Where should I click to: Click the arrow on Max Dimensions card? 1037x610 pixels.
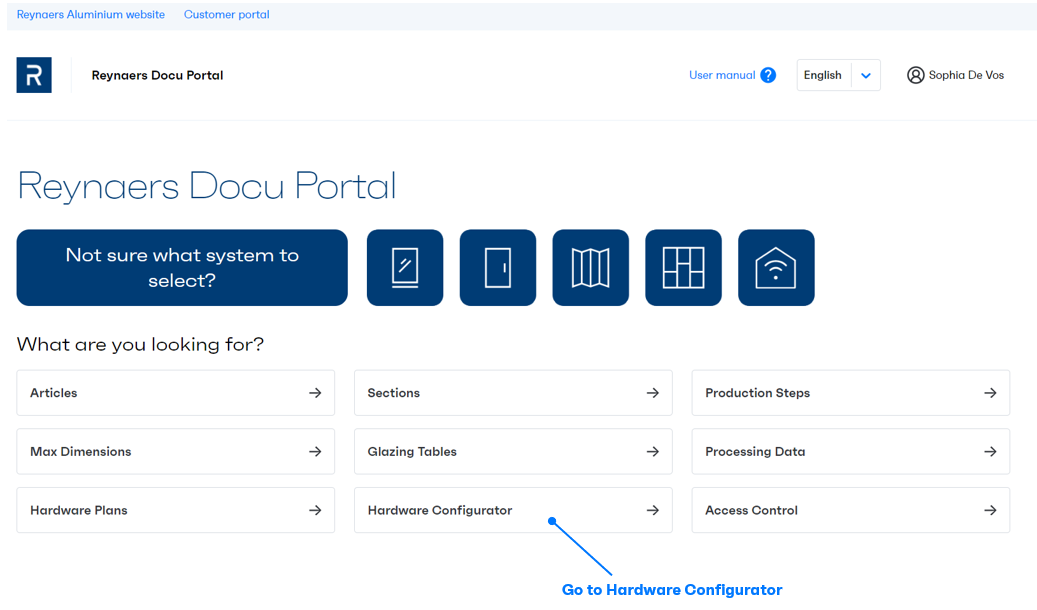pos(315,451)
